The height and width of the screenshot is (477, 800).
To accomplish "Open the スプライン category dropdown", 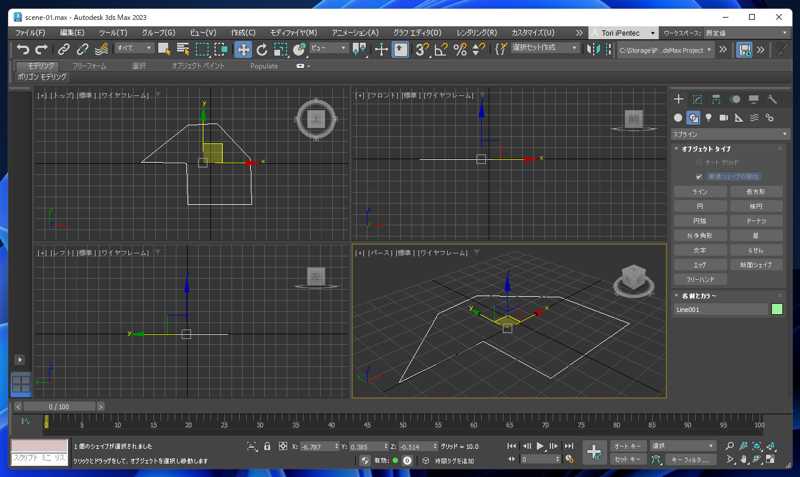I will tap(730, 134).
